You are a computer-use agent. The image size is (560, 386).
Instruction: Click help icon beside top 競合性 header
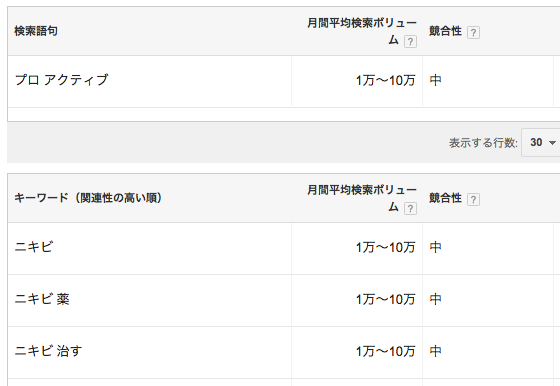pyautogui.click(x=473, y=32)
